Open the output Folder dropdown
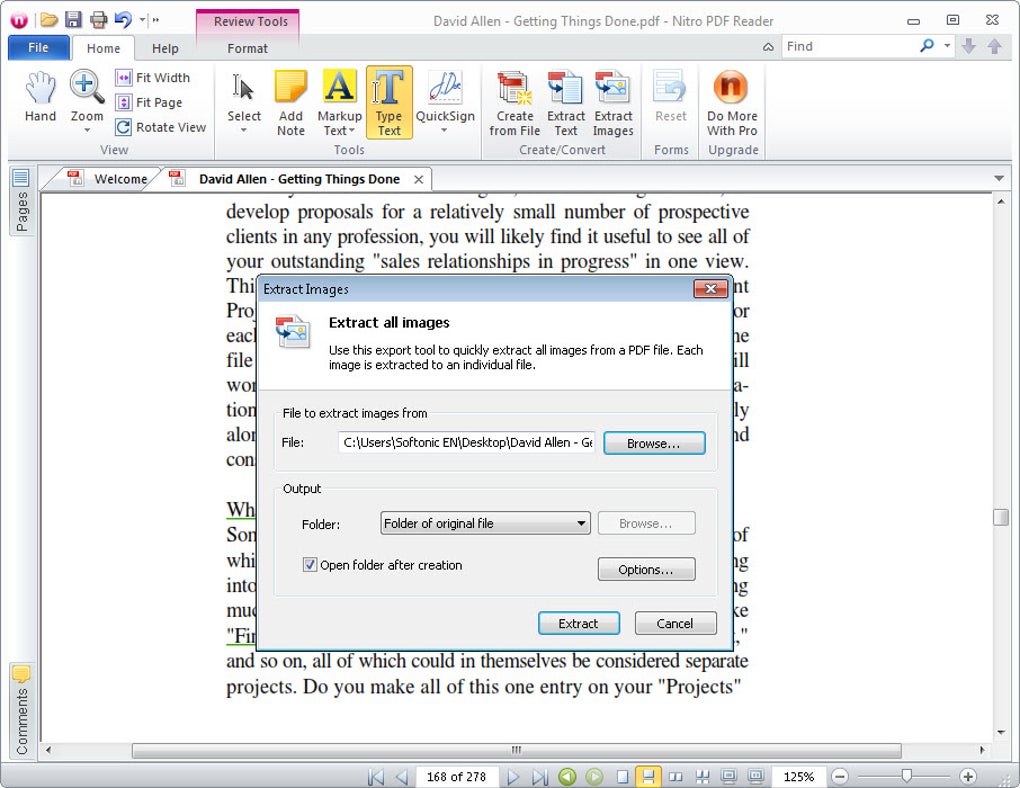The width and height of the screenshot is (1020, 788). pyautogui.click(x=582, y=523)
